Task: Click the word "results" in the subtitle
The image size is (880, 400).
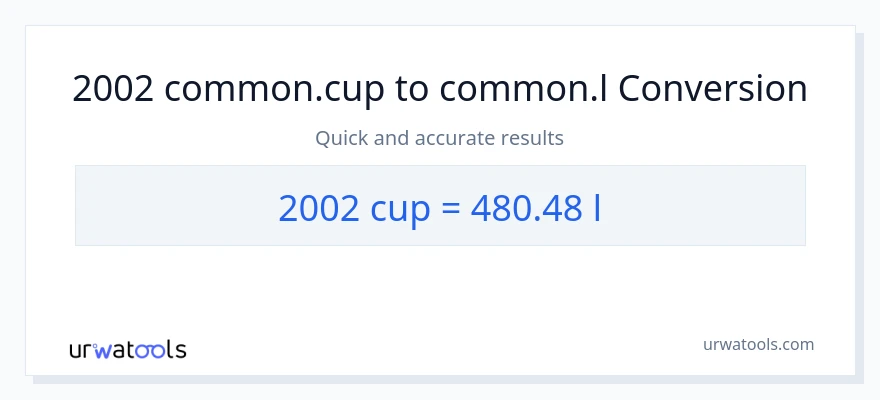Action: [533, 138]
